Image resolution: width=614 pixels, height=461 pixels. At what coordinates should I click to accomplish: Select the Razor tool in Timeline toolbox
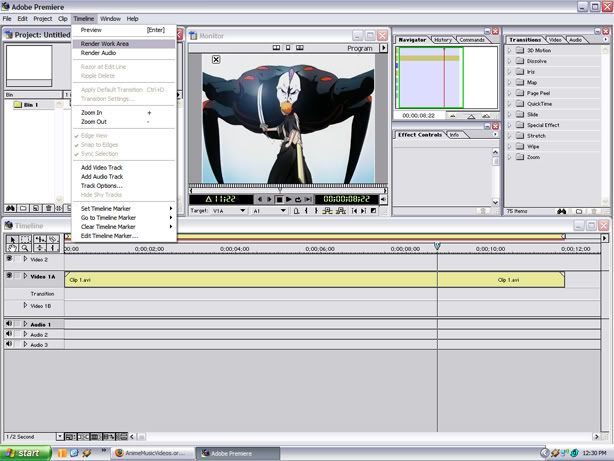click(53, 239)
